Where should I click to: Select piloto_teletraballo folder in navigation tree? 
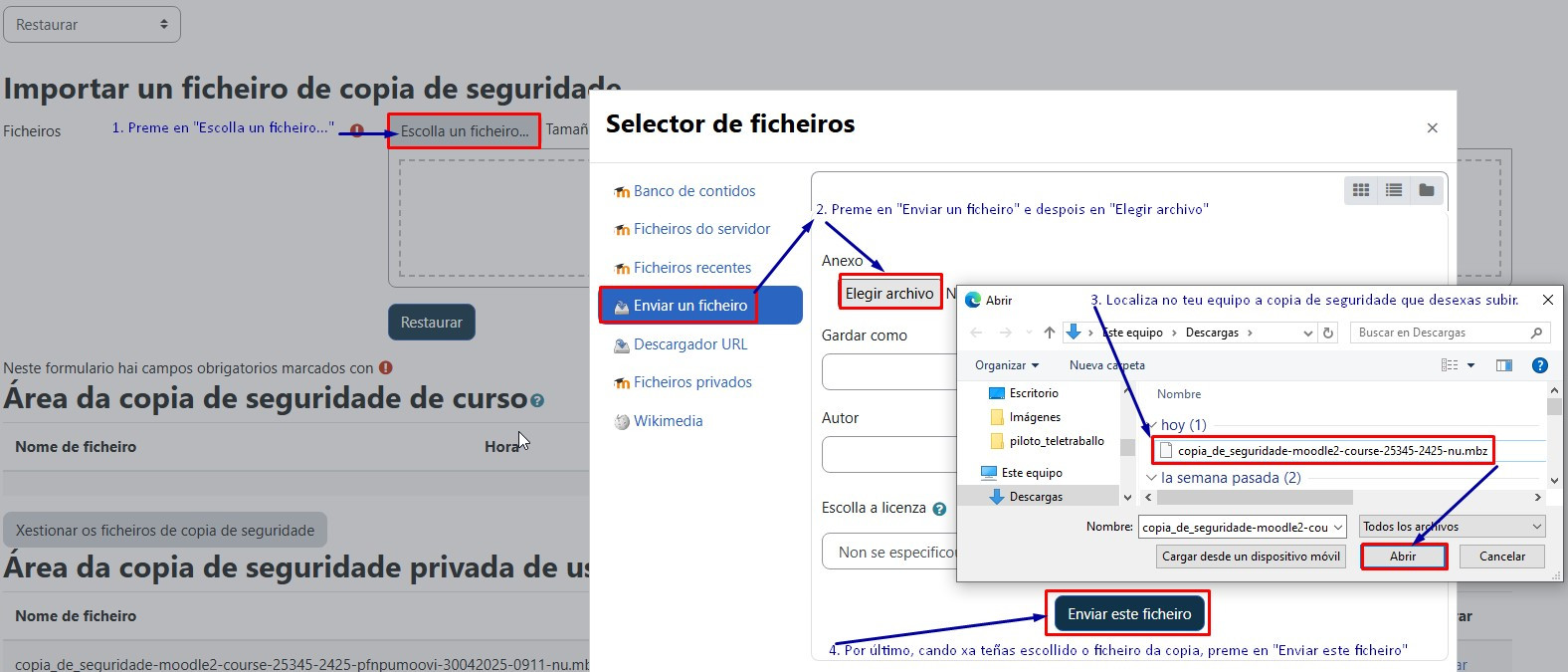pyautogui.click(x=1057, y=441)
